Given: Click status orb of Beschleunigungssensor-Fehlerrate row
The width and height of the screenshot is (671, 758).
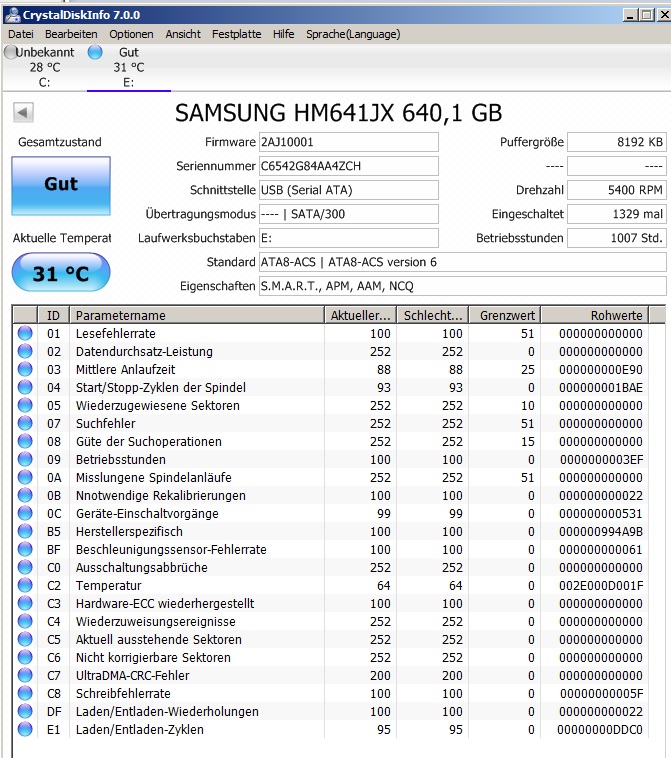Looking at the screenshot, I should point(25,549).
